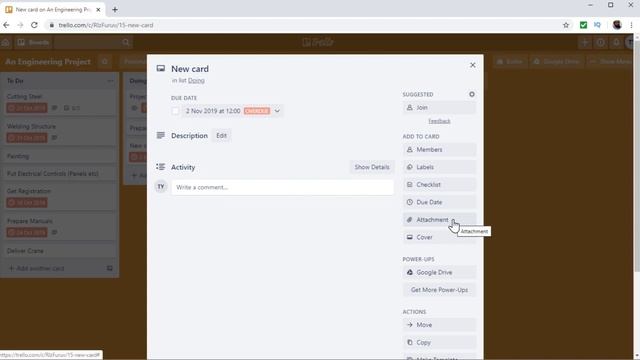Click Add another card in To Do
640x360 pixels.
pos(37,269)
